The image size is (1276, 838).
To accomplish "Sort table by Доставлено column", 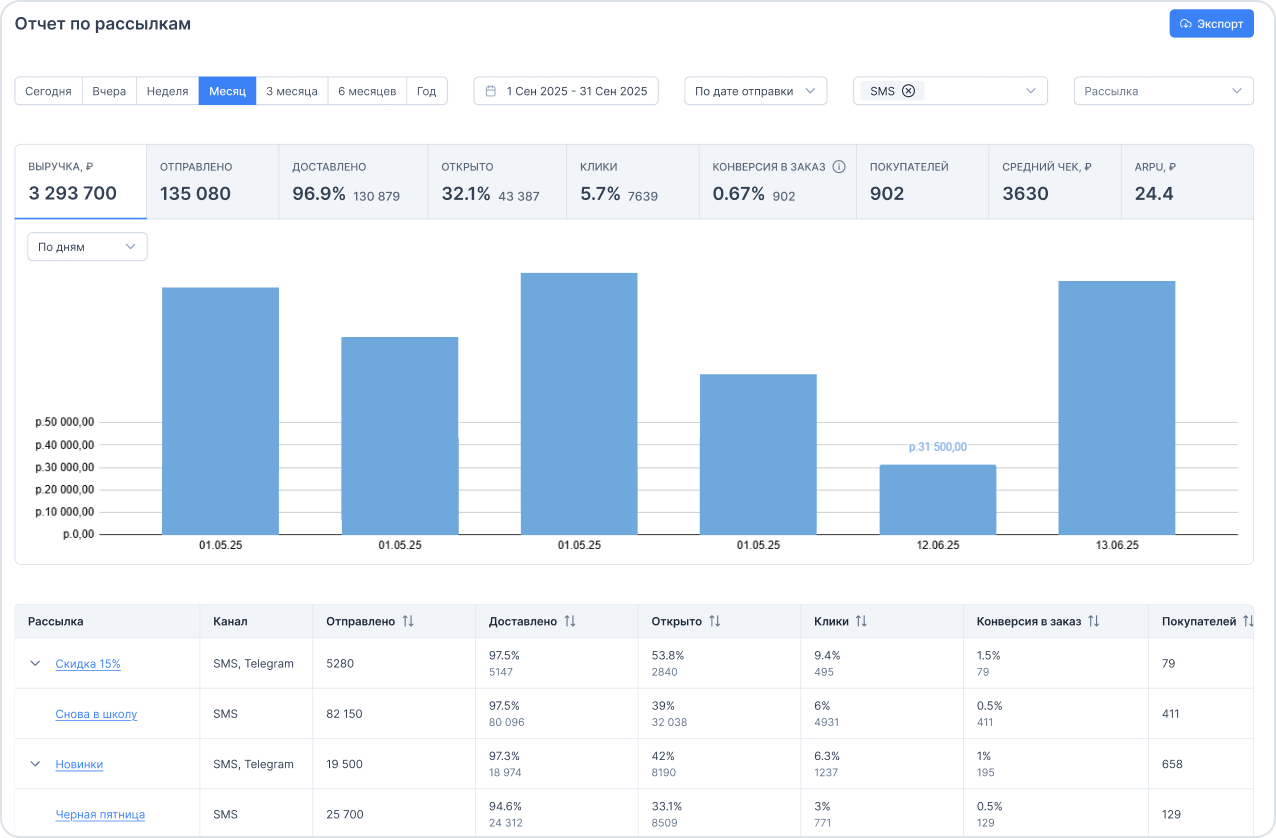I will [570, 621].
